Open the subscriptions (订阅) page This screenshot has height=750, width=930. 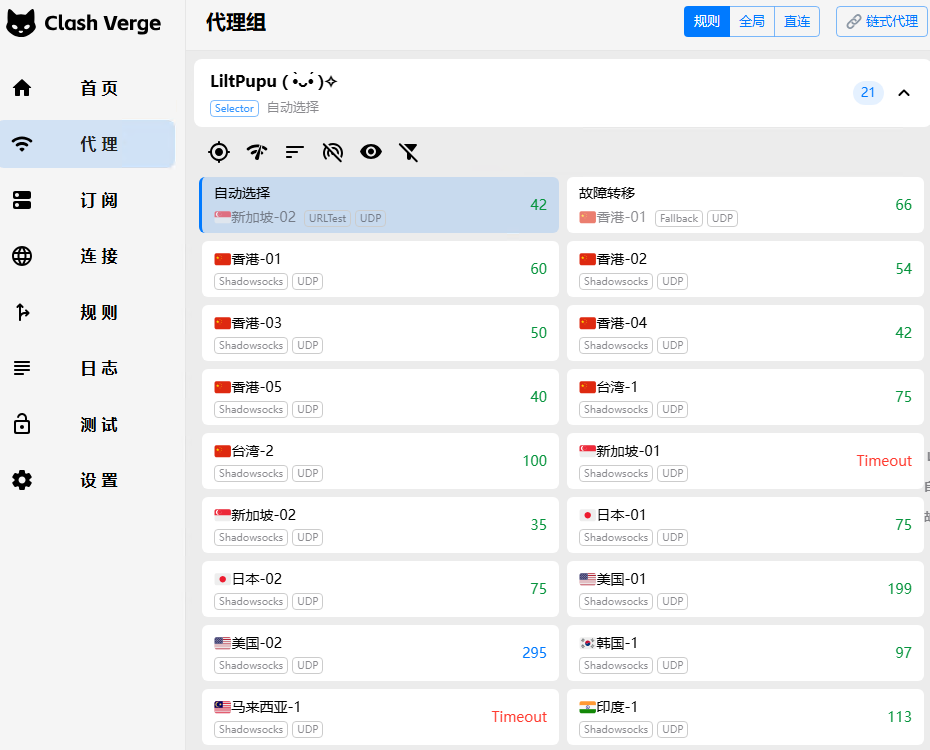click(x=87, y=200)
